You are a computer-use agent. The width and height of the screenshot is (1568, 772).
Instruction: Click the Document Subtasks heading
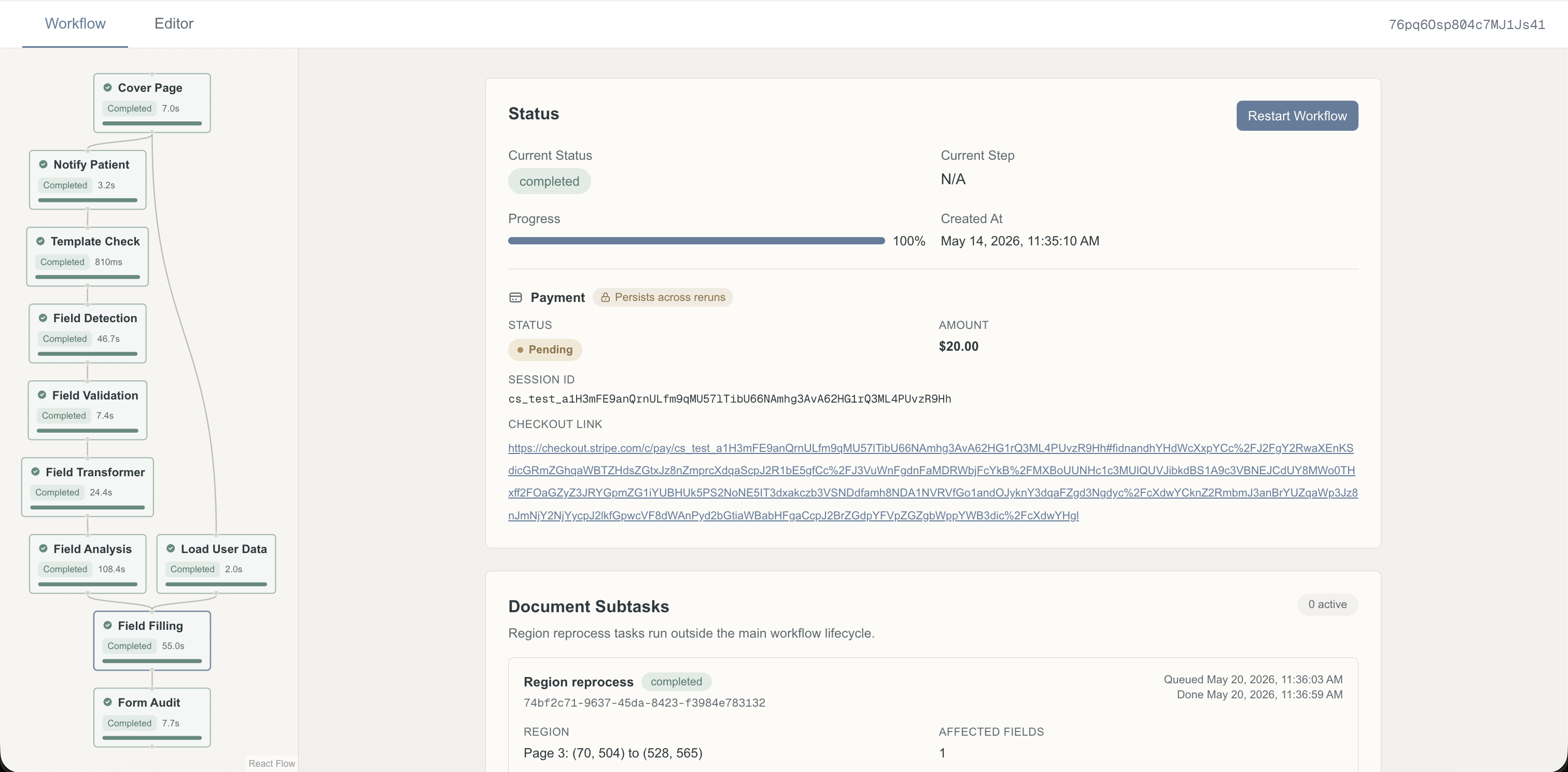pyautogui.click(x=589, y=606)
